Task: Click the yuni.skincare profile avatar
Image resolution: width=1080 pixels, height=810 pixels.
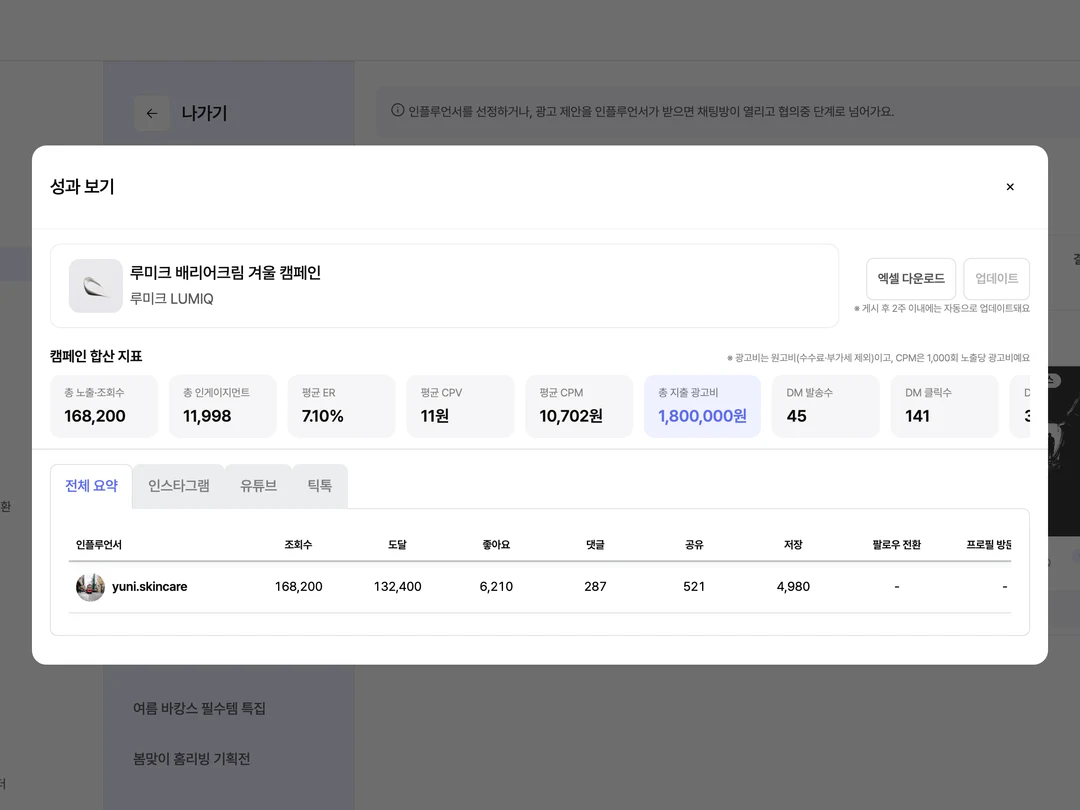Action: coord(90,587)
